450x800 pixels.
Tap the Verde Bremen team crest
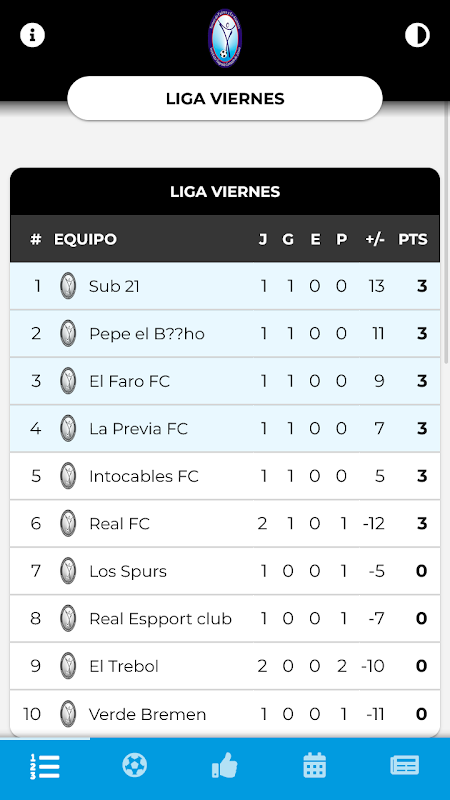pos(68,714)
